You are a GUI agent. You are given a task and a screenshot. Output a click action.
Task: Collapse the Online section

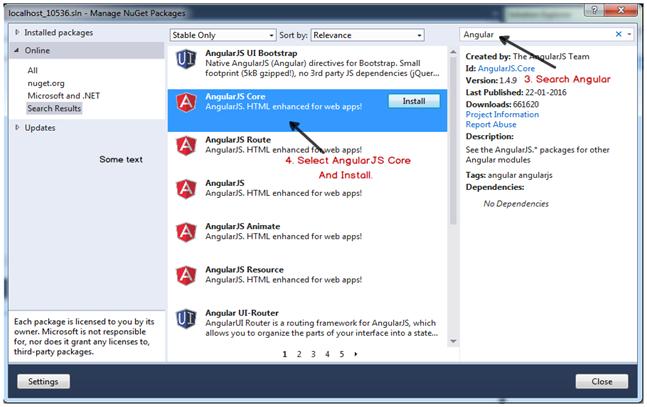17,50
